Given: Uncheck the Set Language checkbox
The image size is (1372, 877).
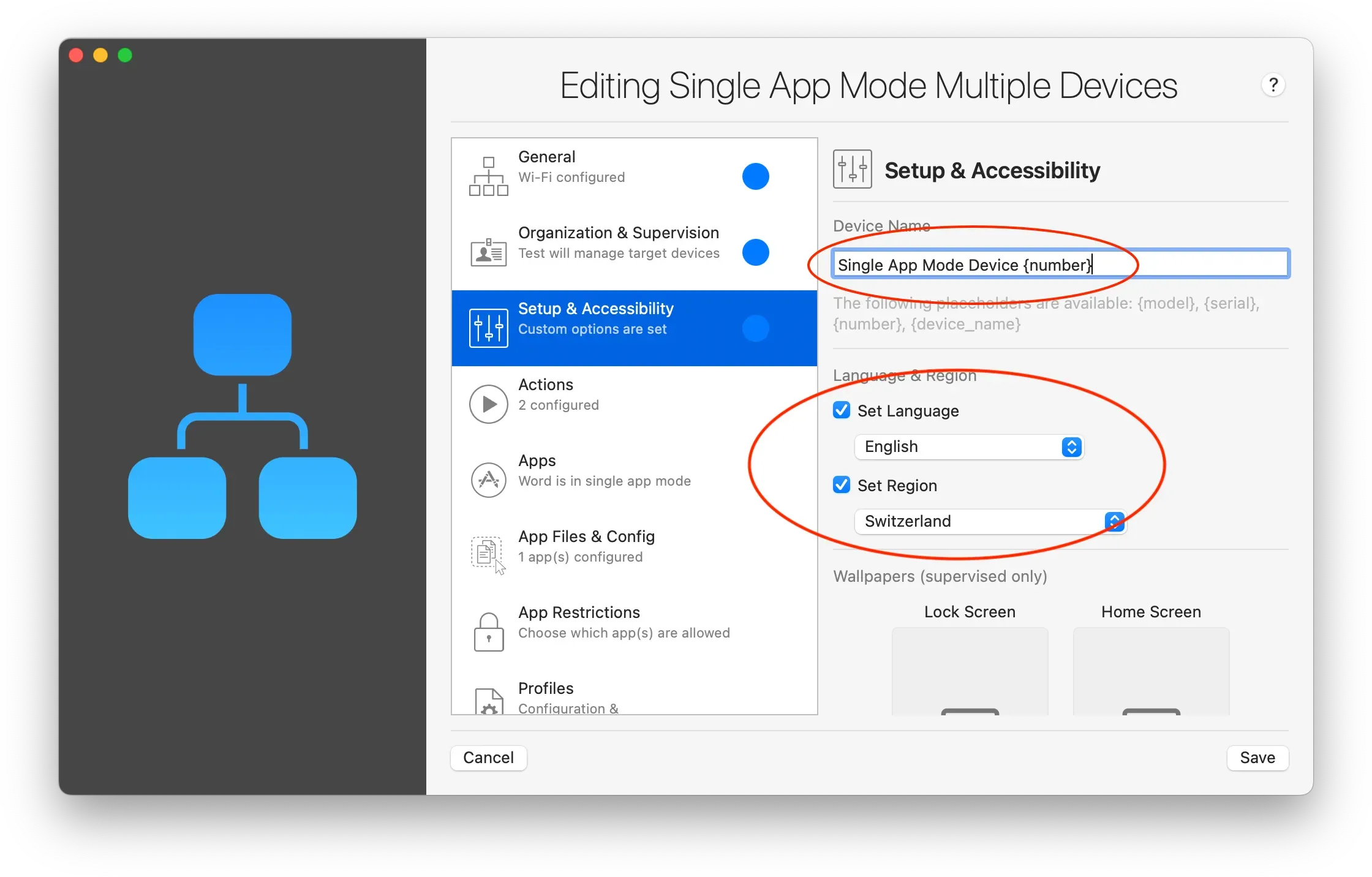Looking at the screenshot, I should [842, 410].
